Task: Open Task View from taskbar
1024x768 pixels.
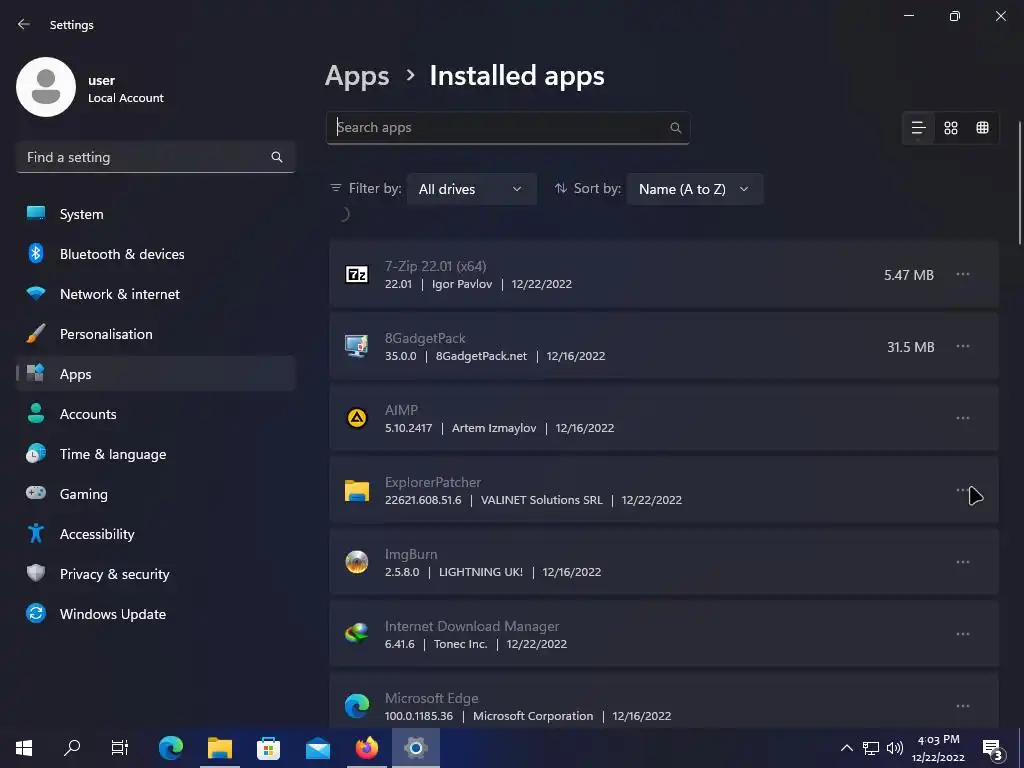Action: coord(120,748)
